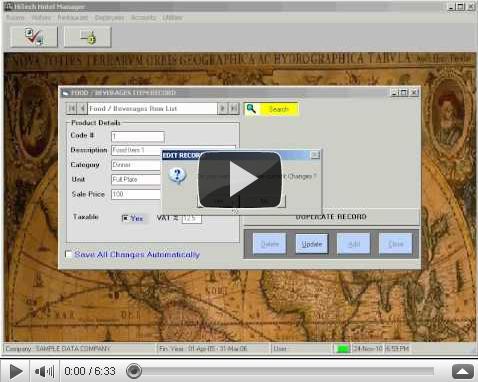Close the Edit Record dialog with X

click(315, 155)
